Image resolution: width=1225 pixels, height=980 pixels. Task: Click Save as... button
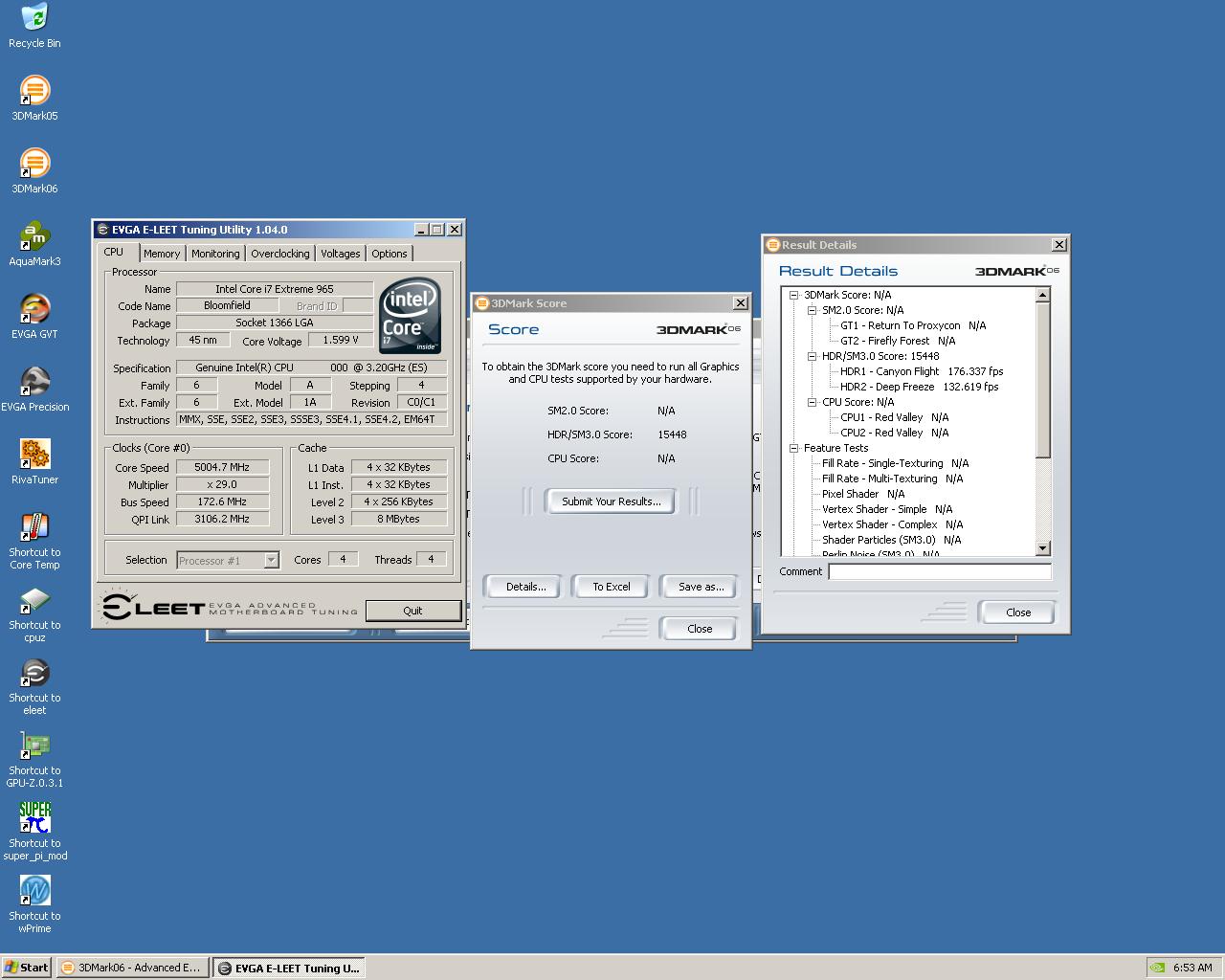point(701,587)
